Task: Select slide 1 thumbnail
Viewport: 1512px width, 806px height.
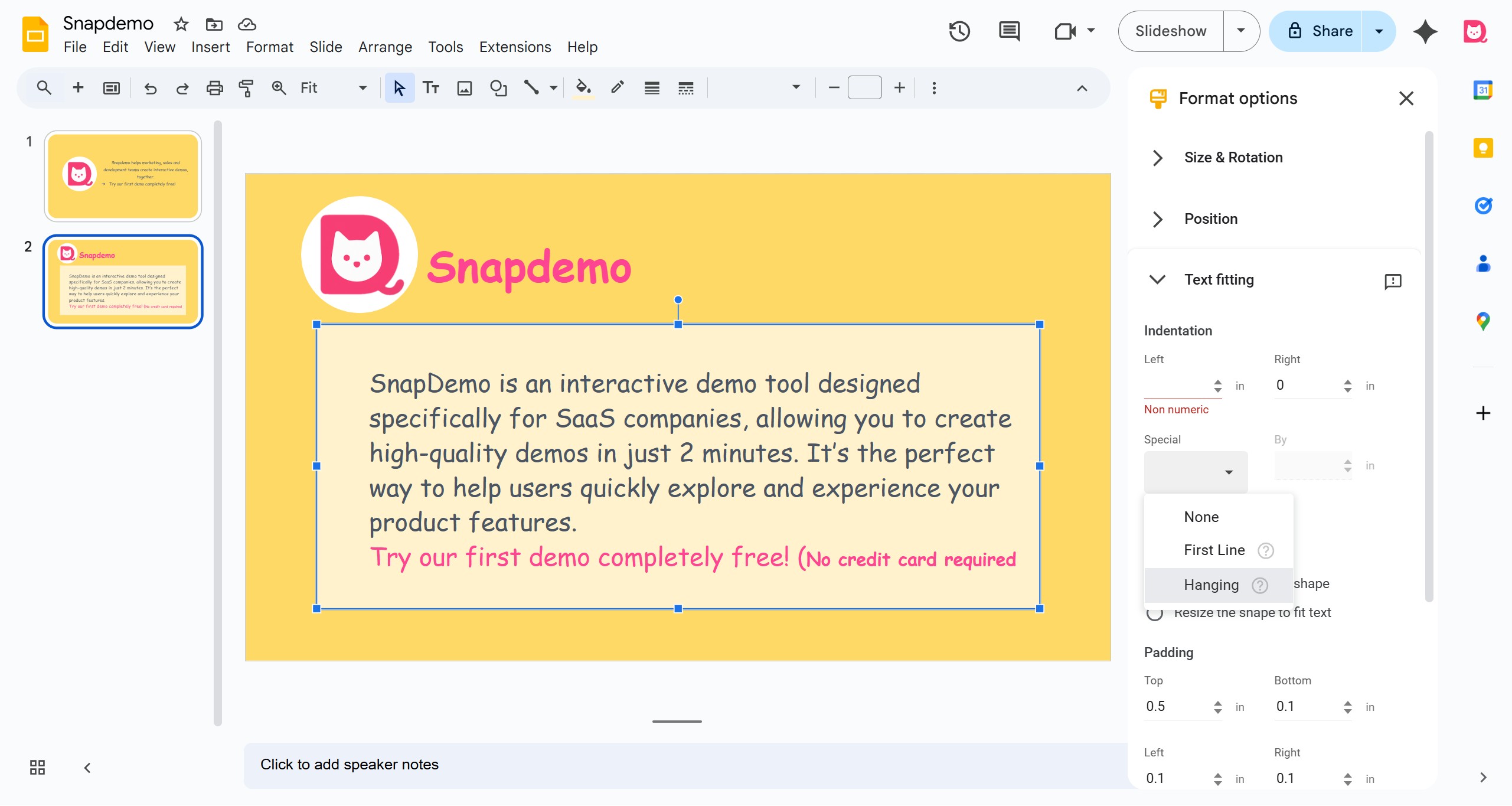Action: tap(123, 176)
